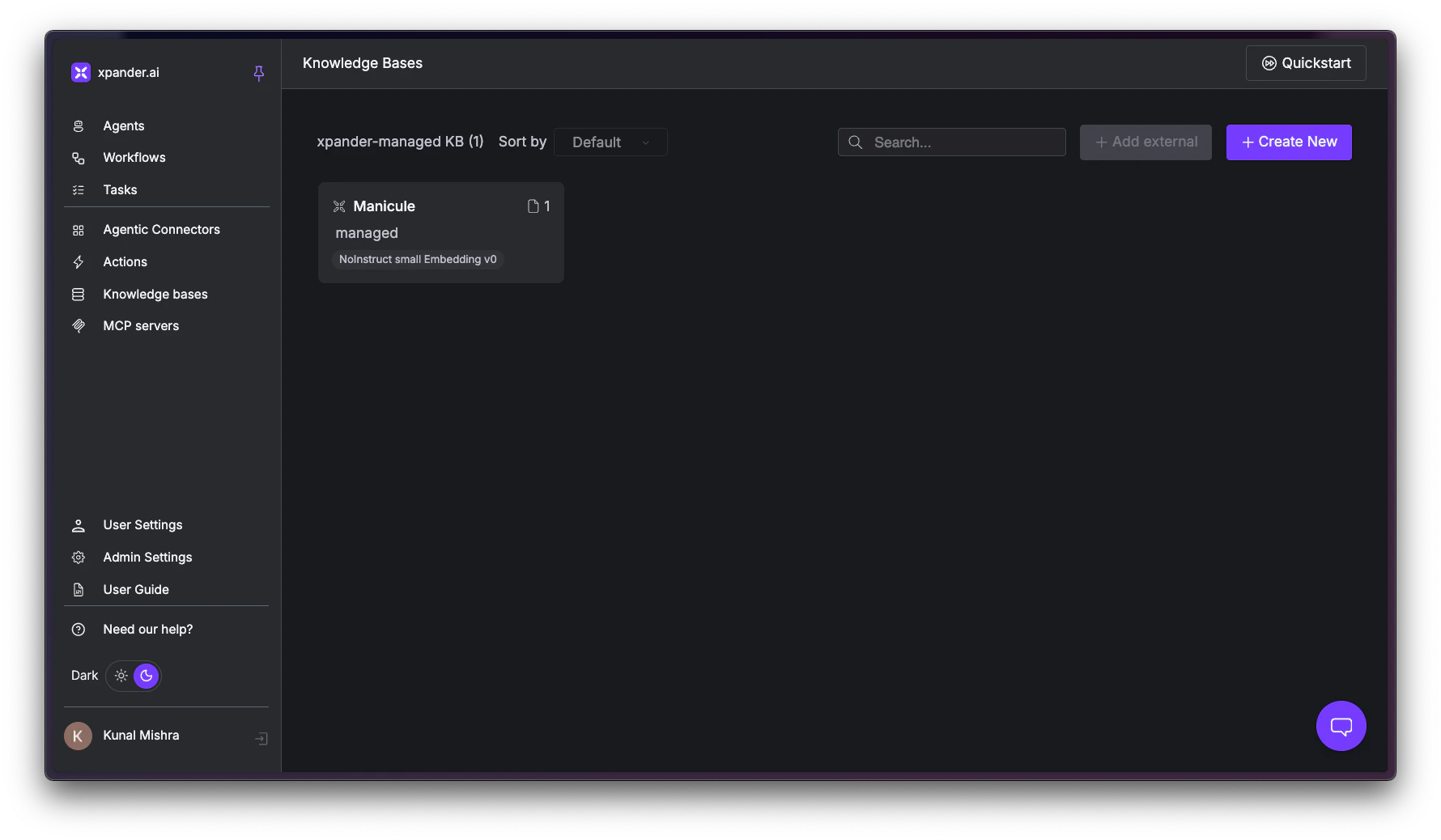Open the Default sort dropdown

tap(610, 142)
